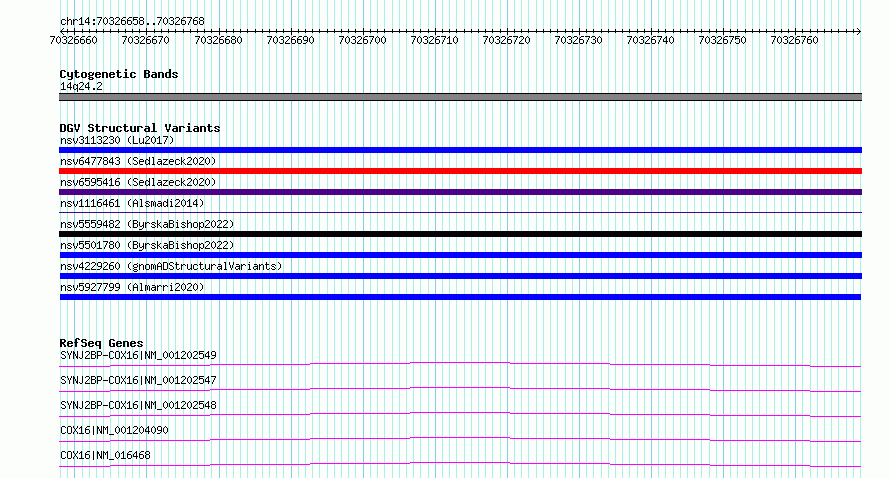Viewport: 890px width, 478px height.
Task: Select ruler position 70326690
Action: 290,40
